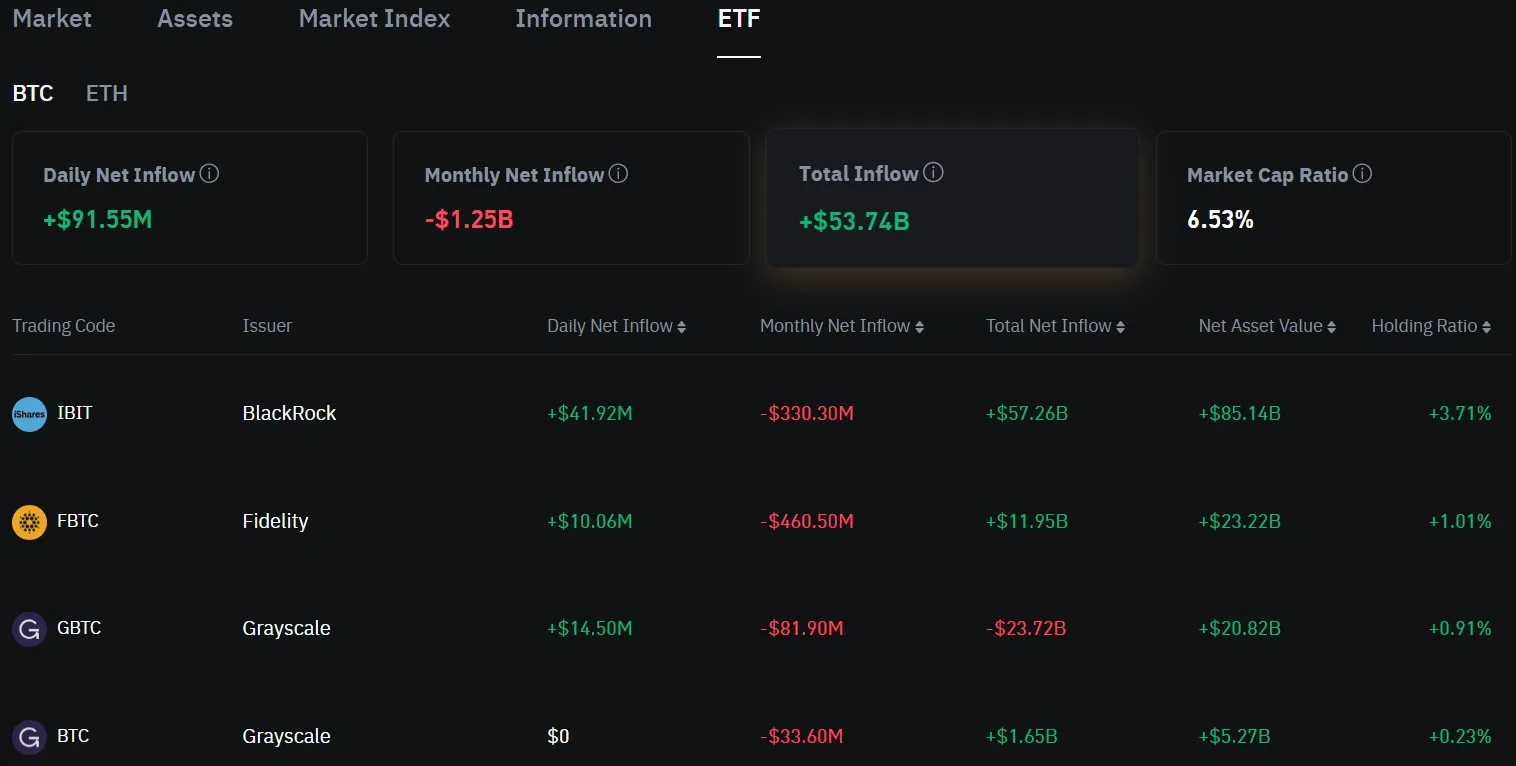Click the iShares IBIT logo icon

click(29, 414)
